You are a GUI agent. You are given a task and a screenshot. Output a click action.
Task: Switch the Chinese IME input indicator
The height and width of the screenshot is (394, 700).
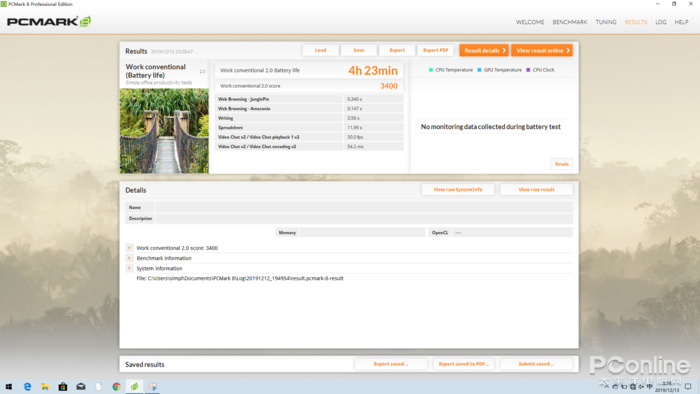650,386
